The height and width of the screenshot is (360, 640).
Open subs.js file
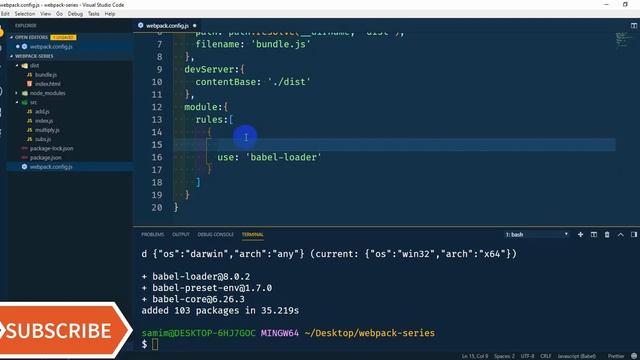[43, 139]
